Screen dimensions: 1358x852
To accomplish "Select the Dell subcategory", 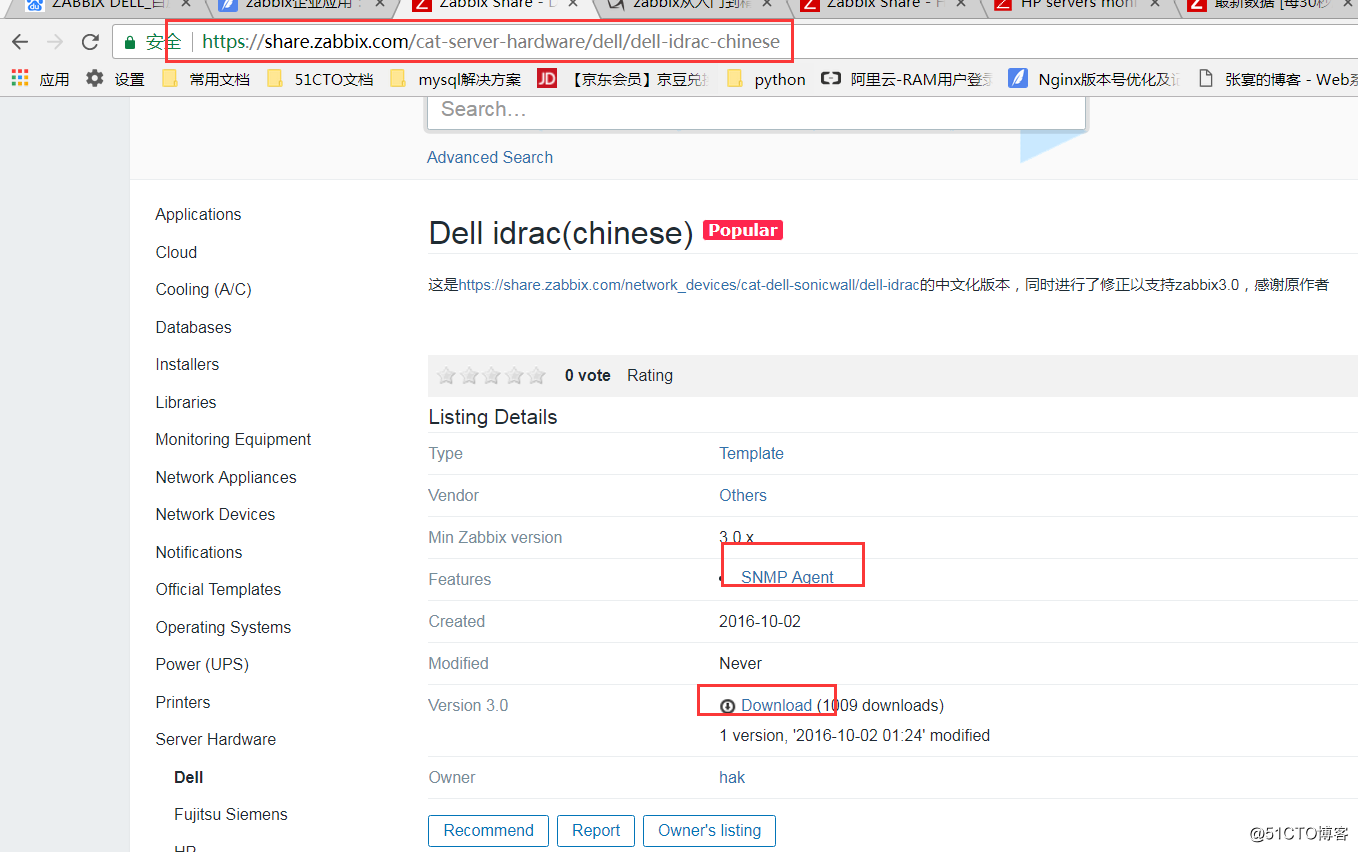I will [x=189, y=777].
